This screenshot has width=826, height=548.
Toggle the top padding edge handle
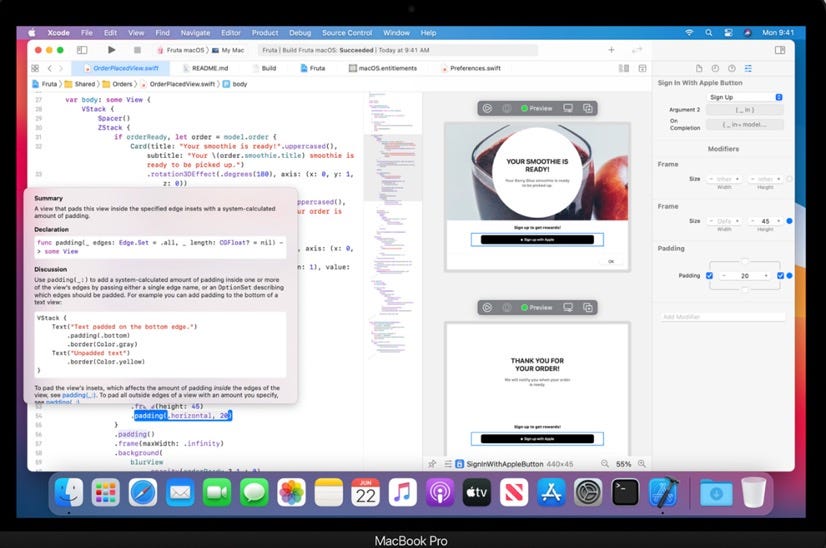[x=745, y=261]
